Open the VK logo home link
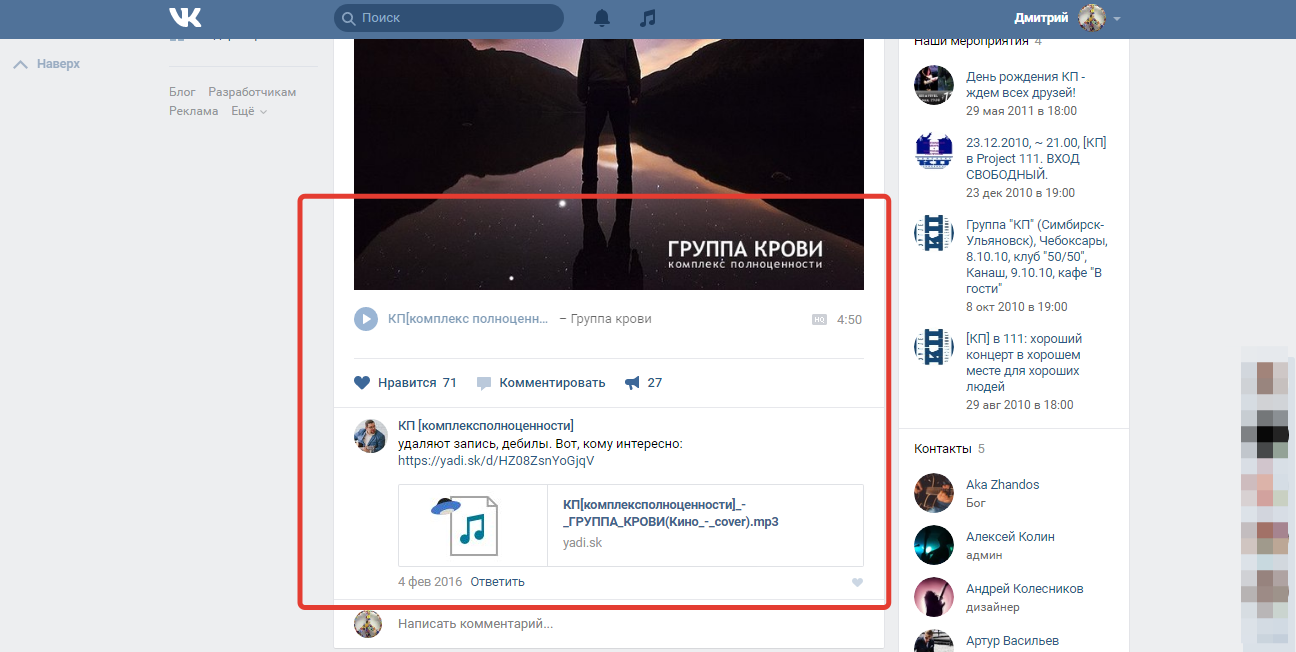This screenshot has height=652, width=1296. click(x=185, y=18)
